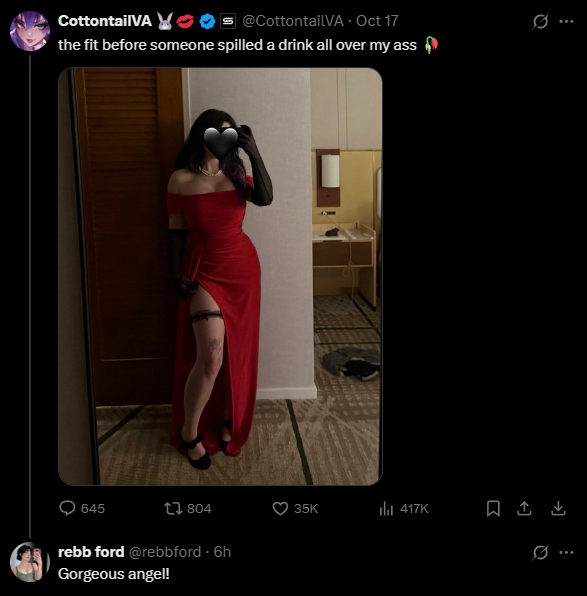Open Grok explain icon on rebb ford reply
This screenshot has height=596, width=587.
tap(540, 552)
